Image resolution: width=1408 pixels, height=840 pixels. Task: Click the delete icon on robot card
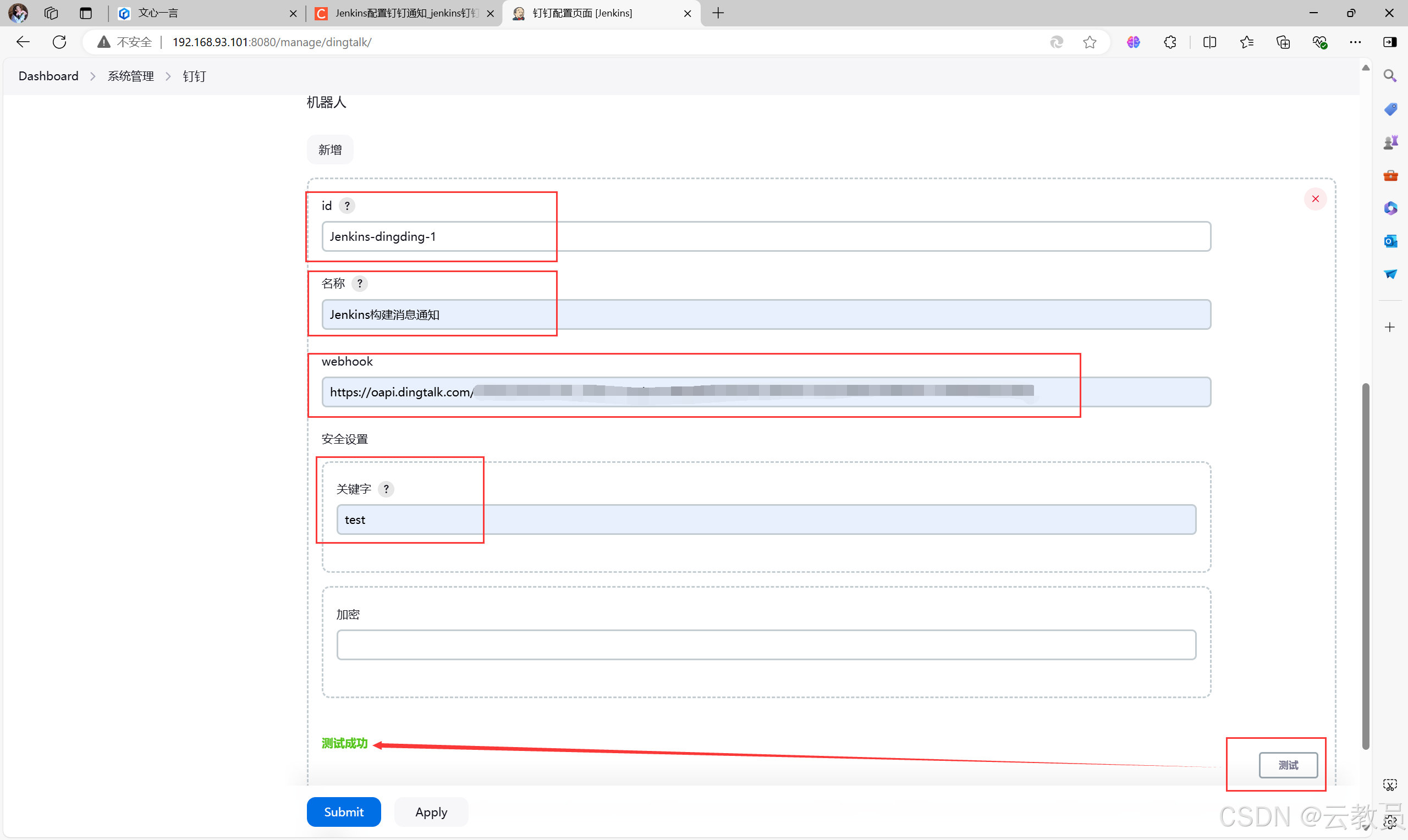pos(1315,199)
